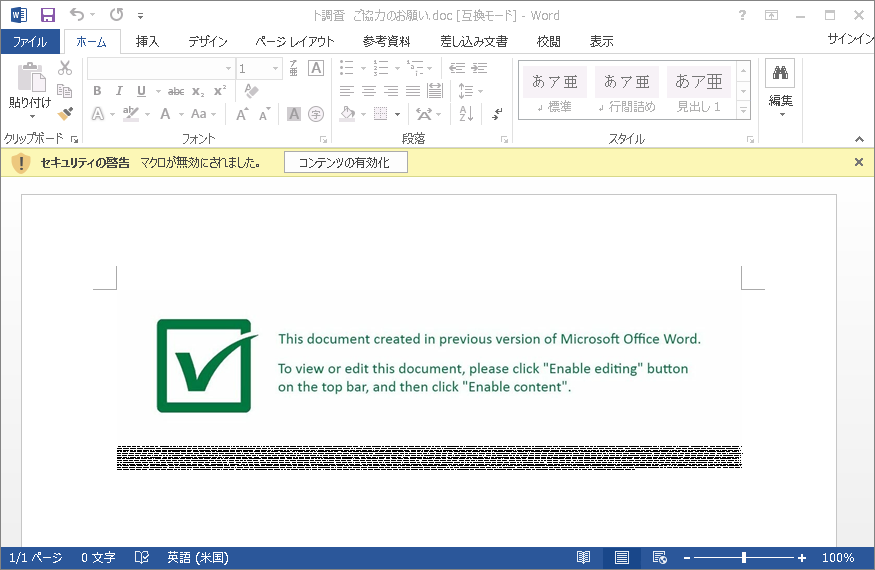This screenshot has height=570, width=875.
Task: Click the Distribute text alignment icon
Action: pyautogui.click(x=435, y=90)
